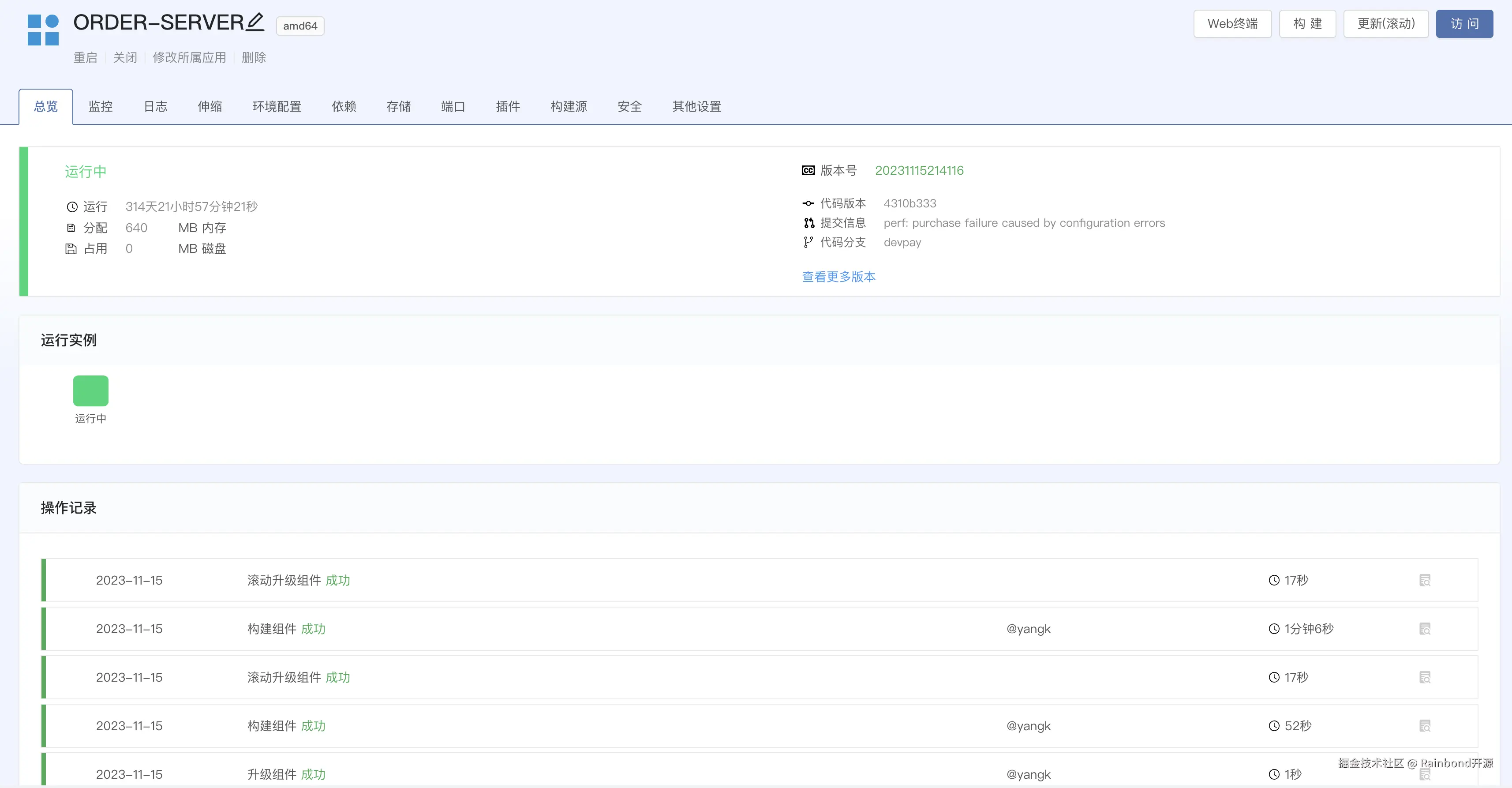Screen dimensions: 1512x788
Task: Switch to the 监控 tab
Action: [101, 106]
